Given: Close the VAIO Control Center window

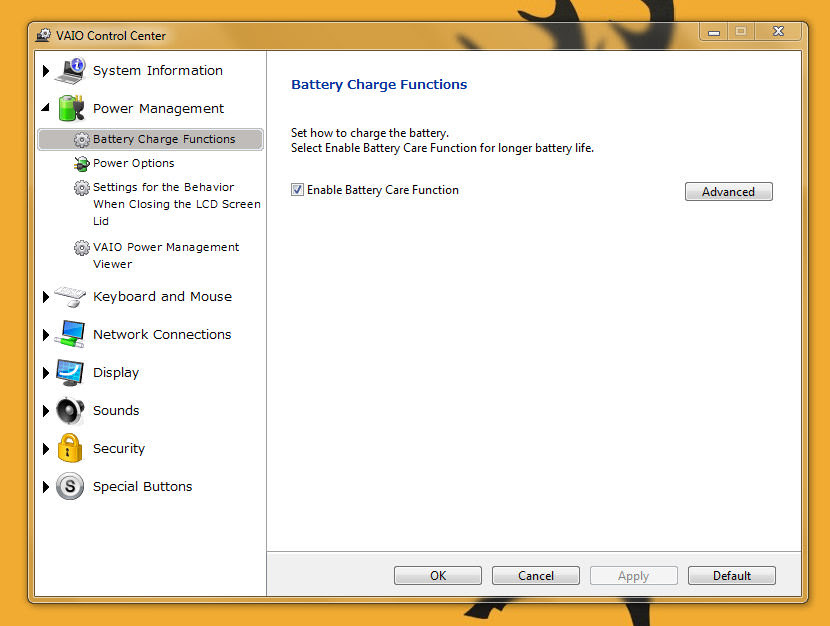Looking at the screenshot, I should coord(778,31).
